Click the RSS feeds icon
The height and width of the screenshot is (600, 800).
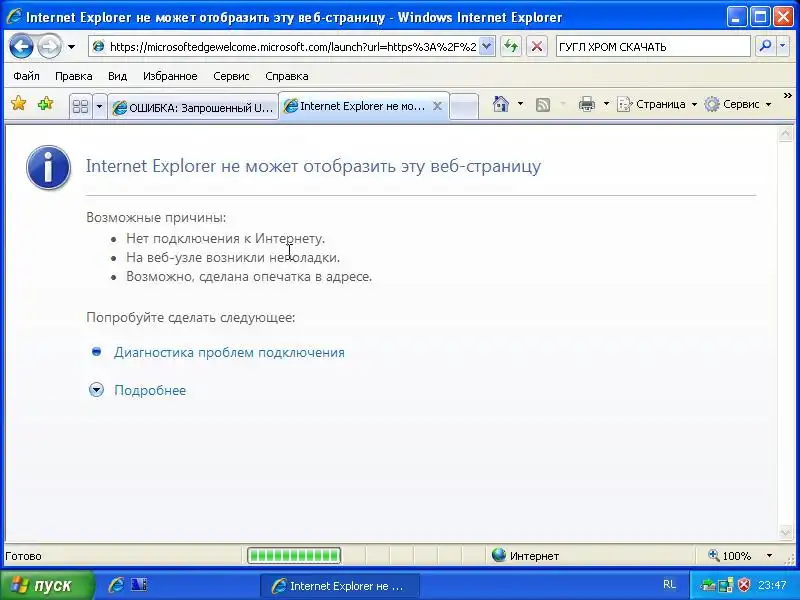(543, 105)
